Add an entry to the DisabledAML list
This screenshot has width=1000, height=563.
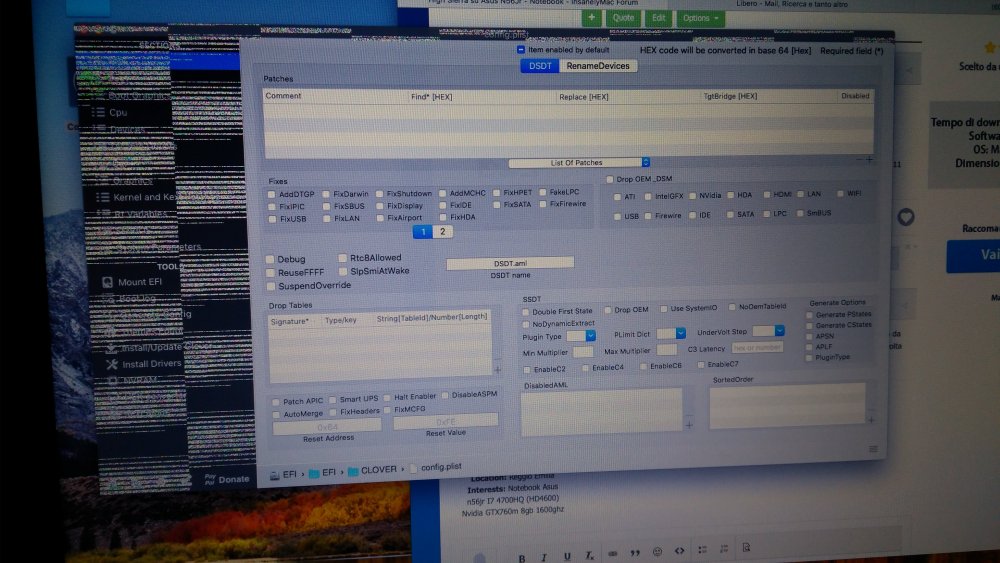[689, 425]
